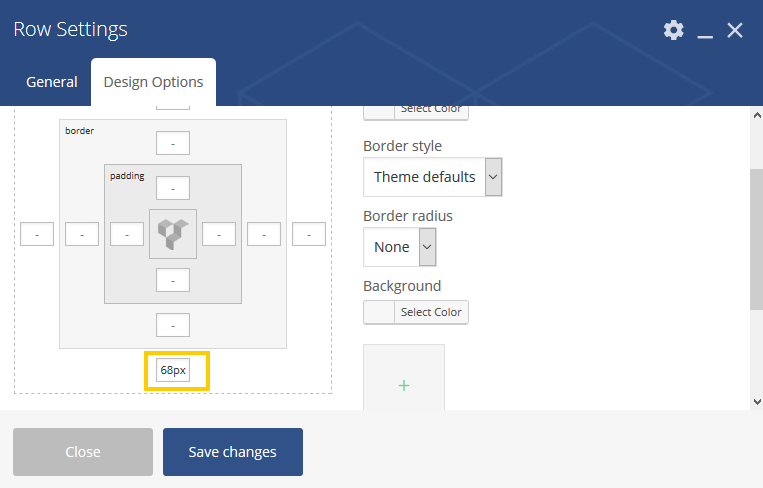Open the Border style dropdown arrow
The height and width of the screenshot is (488, 763).
[x=493, y=177]
